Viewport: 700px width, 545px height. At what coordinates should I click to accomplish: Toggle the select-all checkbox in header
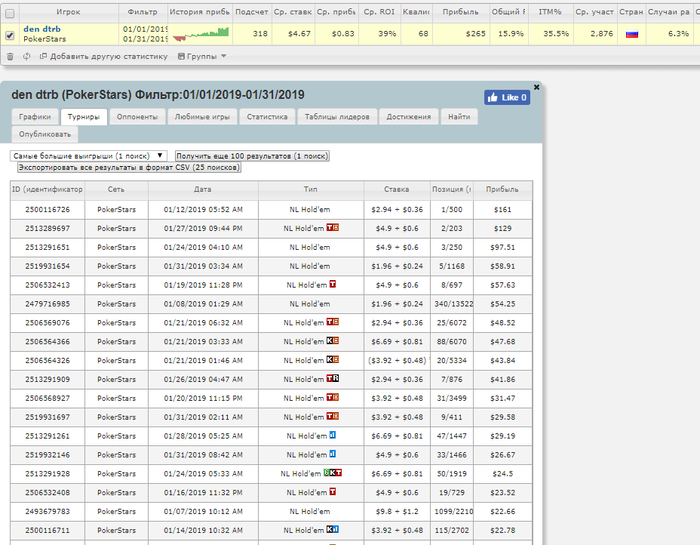coord(10,13)
